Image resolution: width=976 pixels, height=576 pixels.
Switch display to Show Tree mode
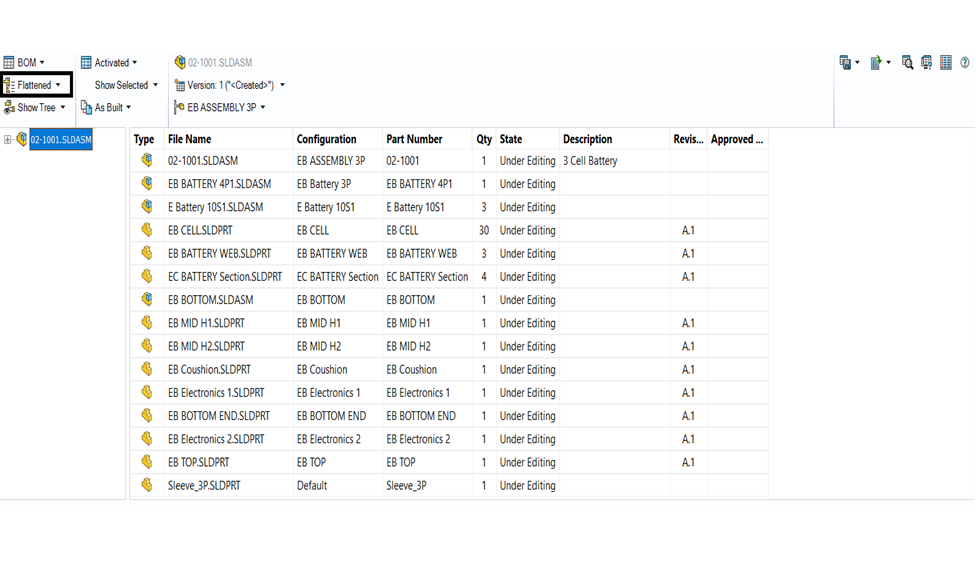pos(37,107)
